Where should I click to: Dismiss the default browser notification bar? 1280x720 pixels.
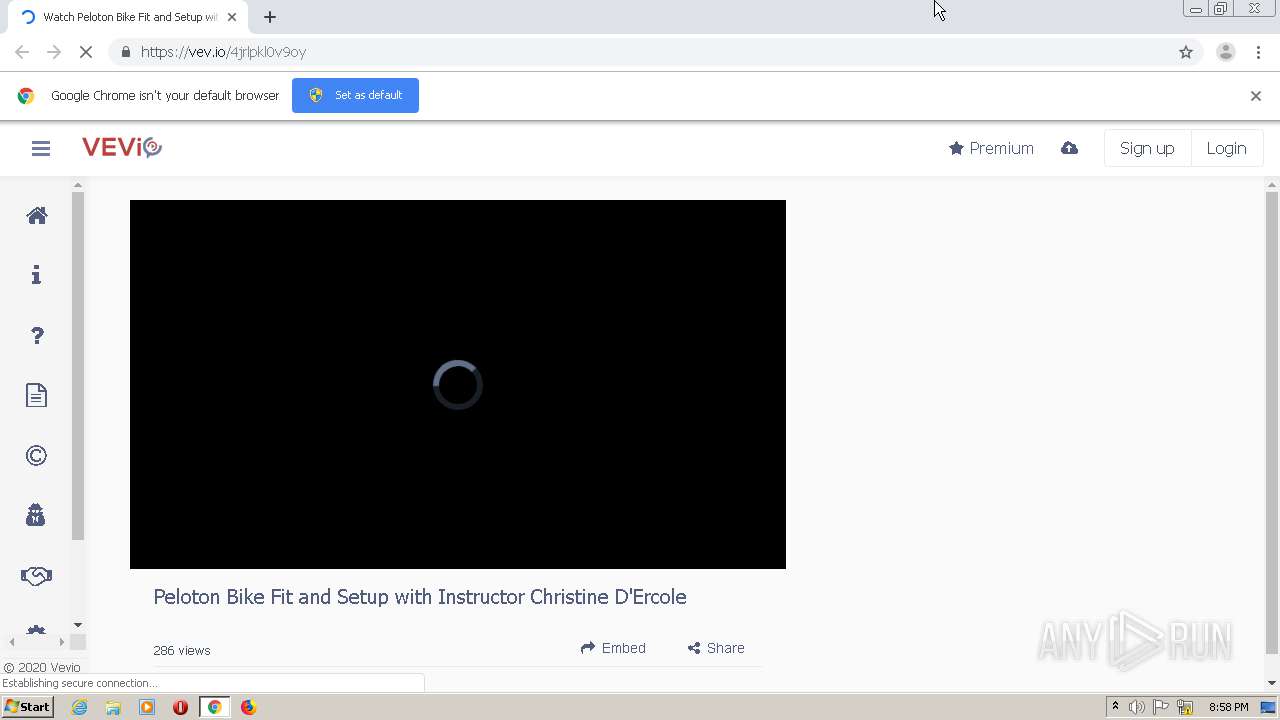coord(1256,96)
